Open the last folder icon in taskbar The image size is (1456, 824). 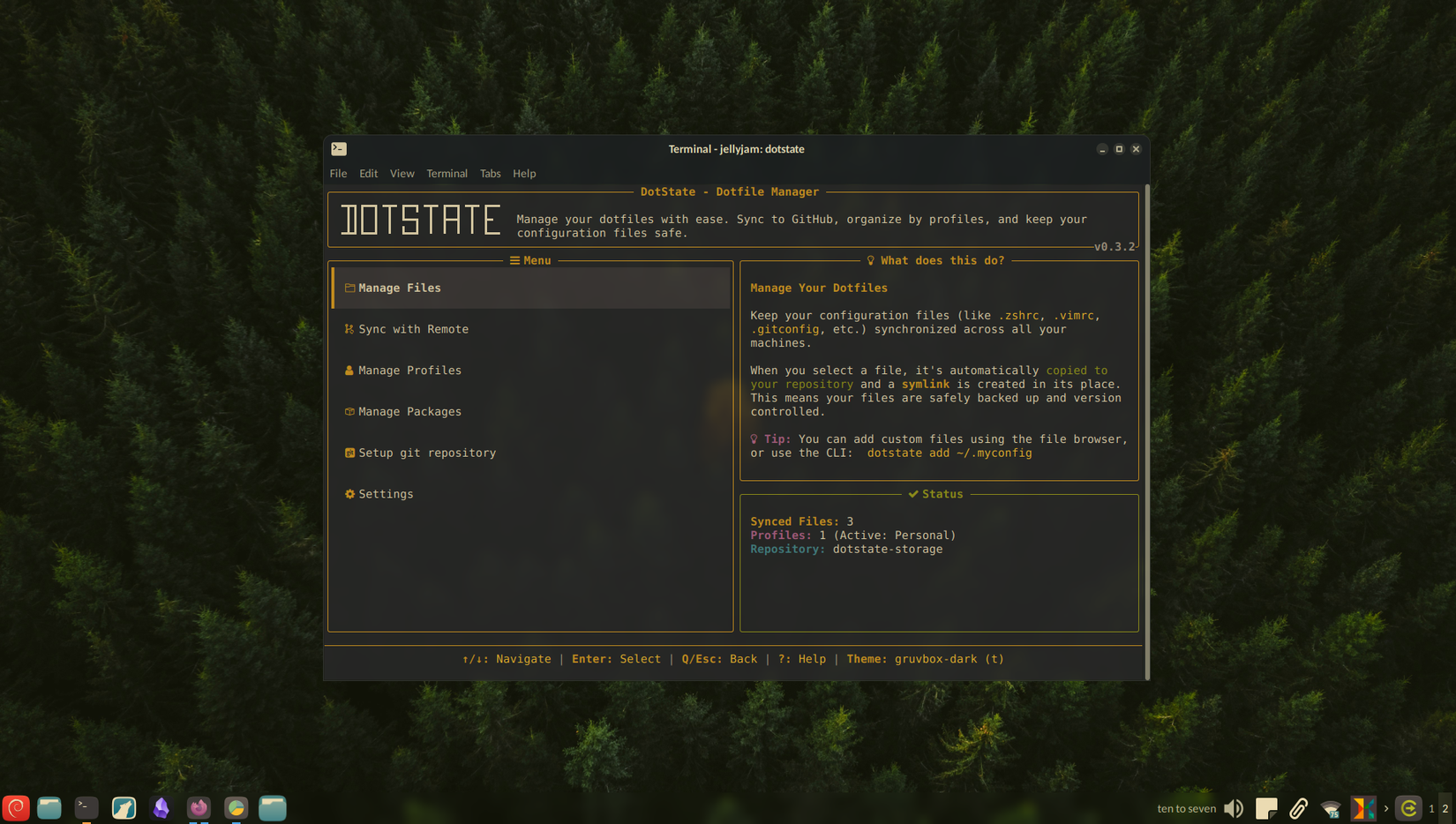pyautogui.click(x=273, y=807)
